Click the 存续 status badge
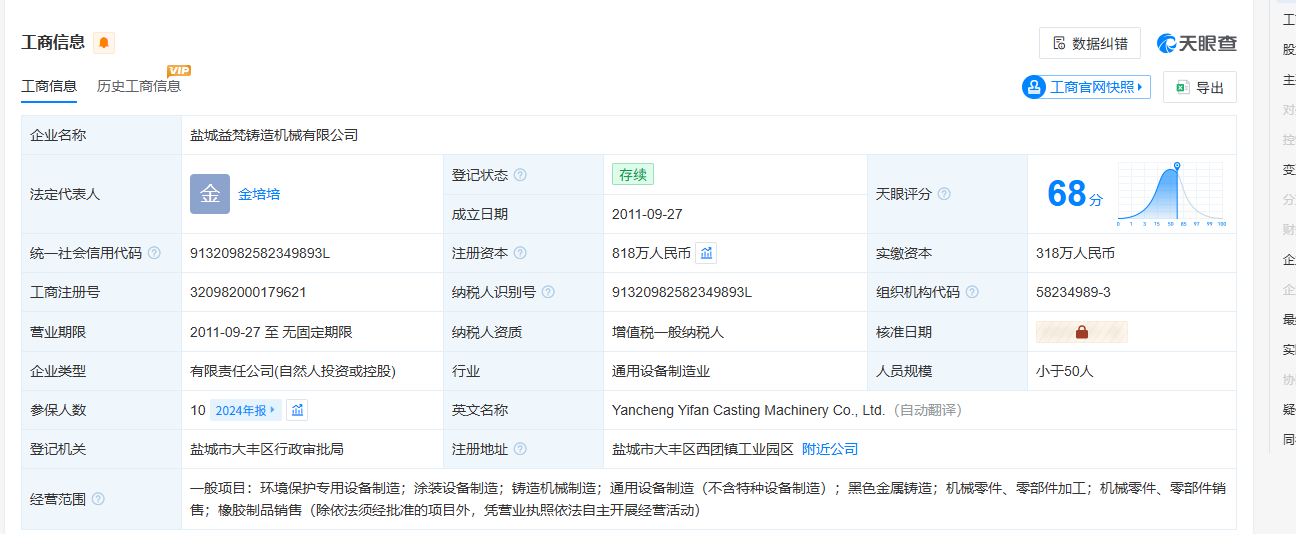This screenshot has height=534, width=1296. [x=633, y=174]
